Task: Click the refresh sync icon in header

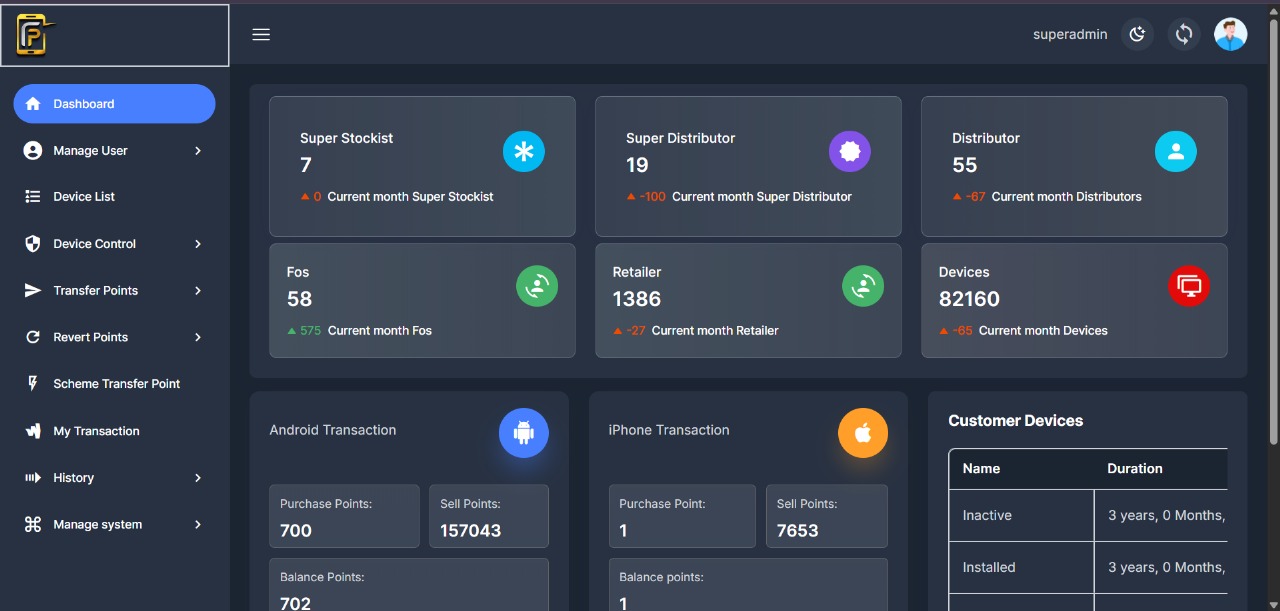Action: coord(1184,35)
